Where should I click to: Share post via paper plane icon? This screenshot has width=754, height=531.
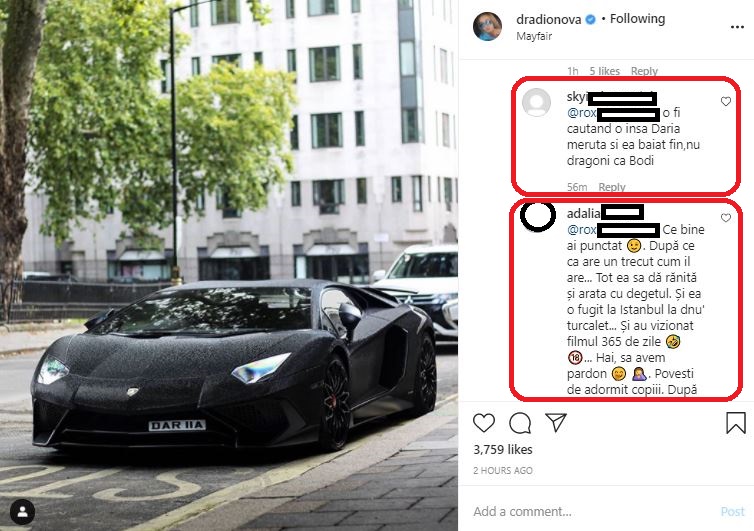(x=556, y=422)
